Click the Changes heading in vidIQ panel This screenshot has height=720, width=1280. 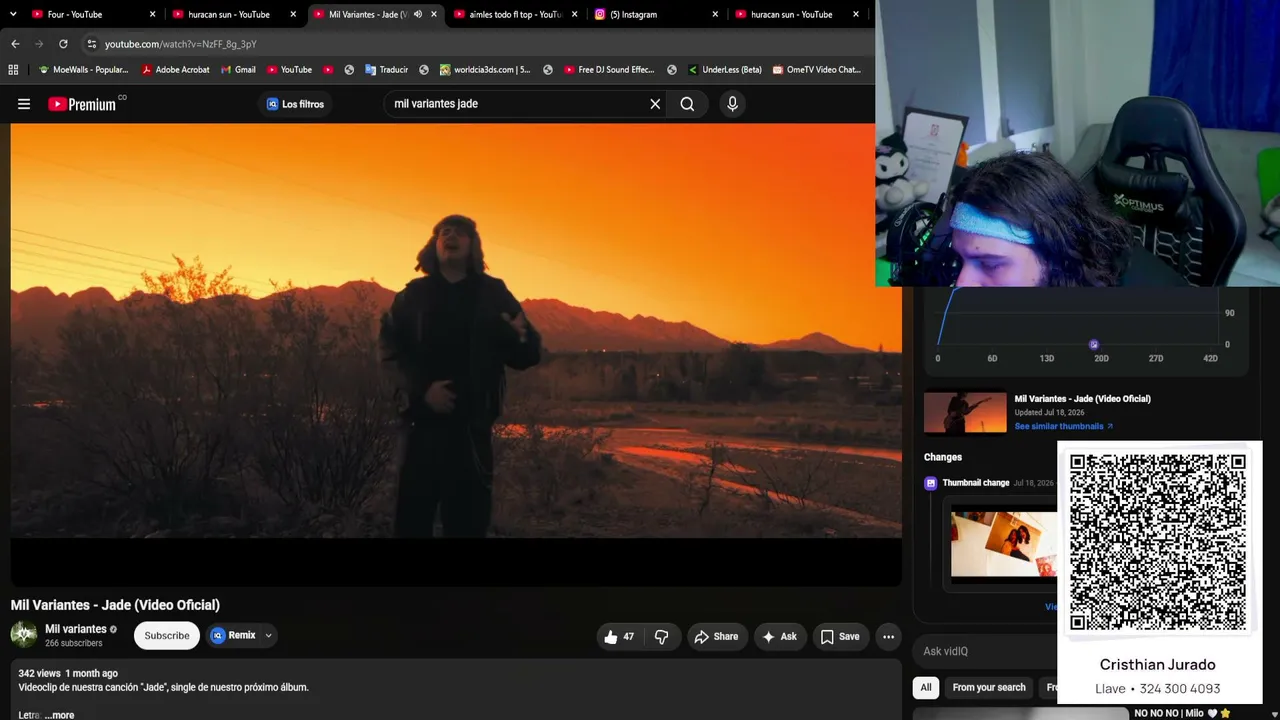point(943,457)
